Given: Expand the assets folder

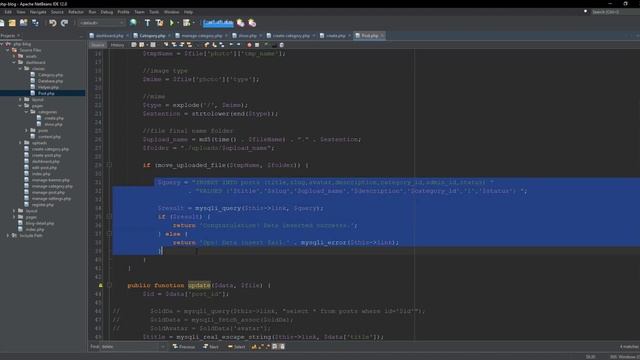Looking at the screenshot, I should (x=14, y=56).
